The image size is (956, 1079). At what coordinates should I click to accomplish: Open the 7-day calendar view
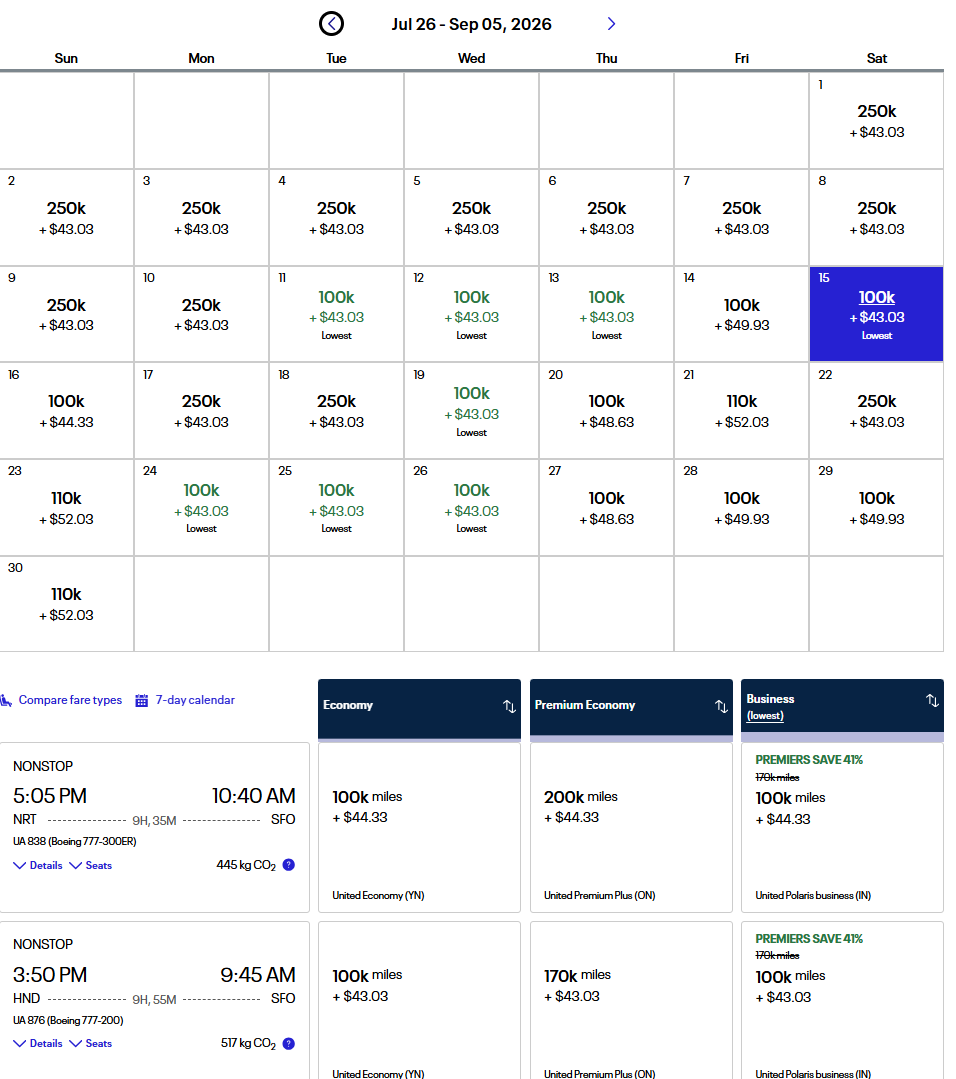coord(185,700)
